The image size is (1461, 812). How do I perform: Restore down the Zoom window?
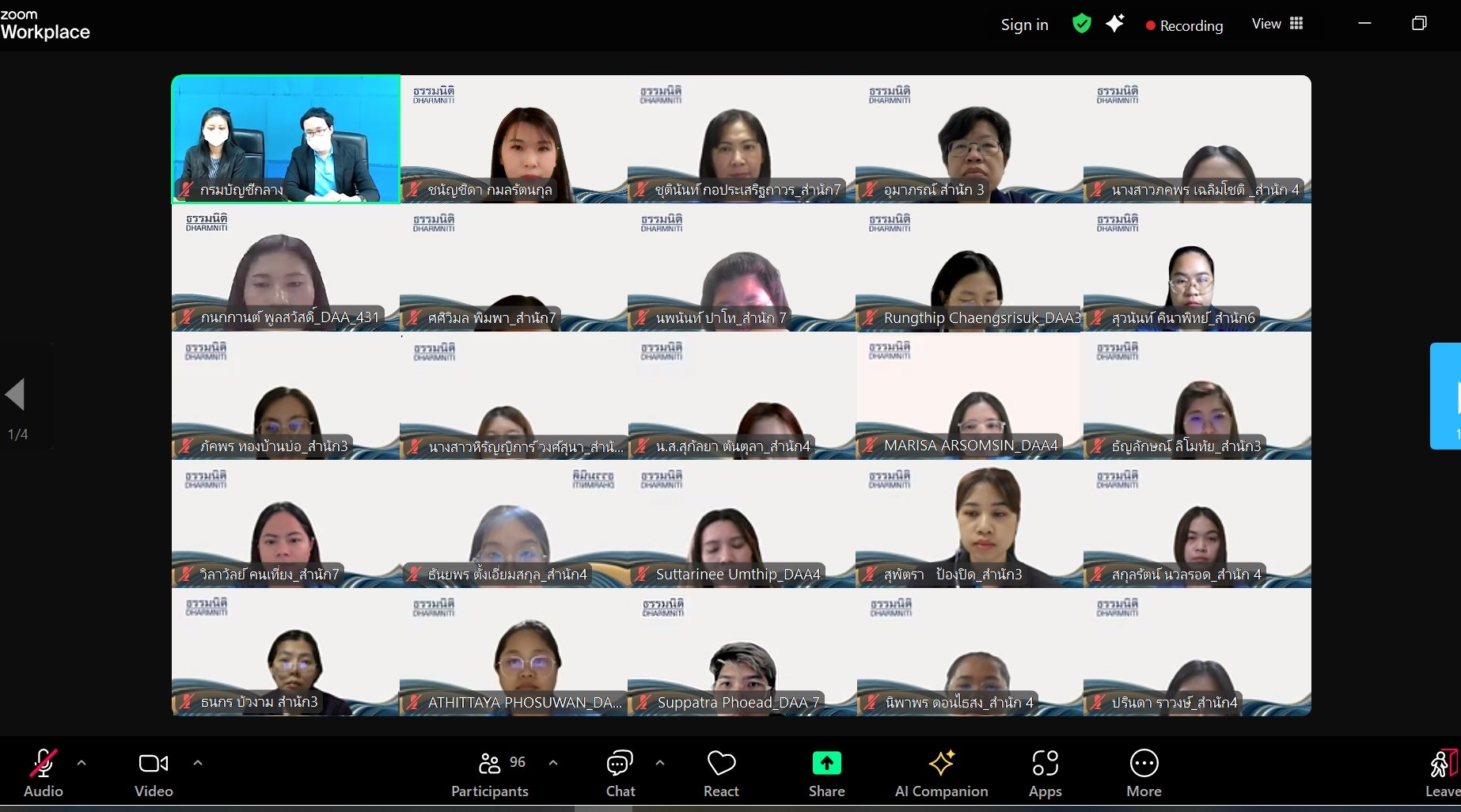pyautogui.click(x=1419, y=23)
